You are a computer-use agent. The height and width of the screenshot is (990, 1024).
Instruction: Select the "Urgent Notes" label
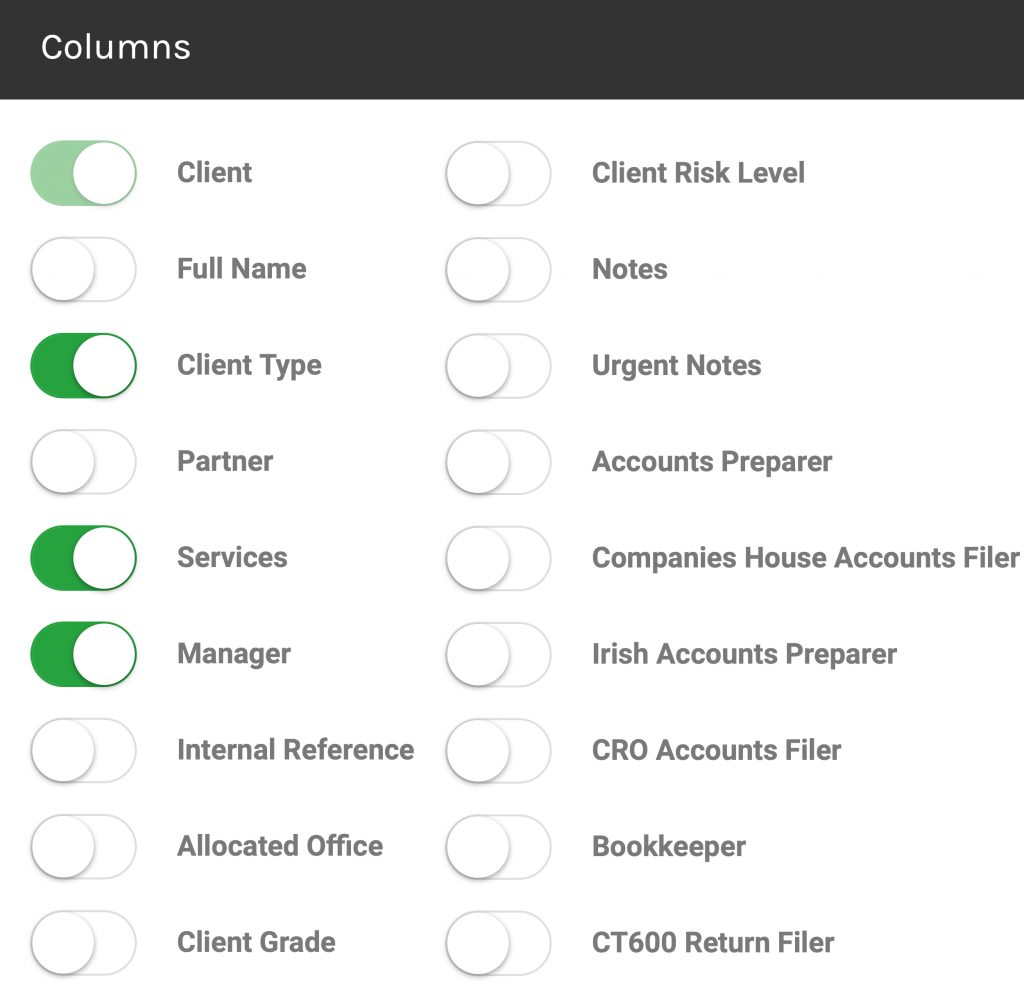click(677, 366)
